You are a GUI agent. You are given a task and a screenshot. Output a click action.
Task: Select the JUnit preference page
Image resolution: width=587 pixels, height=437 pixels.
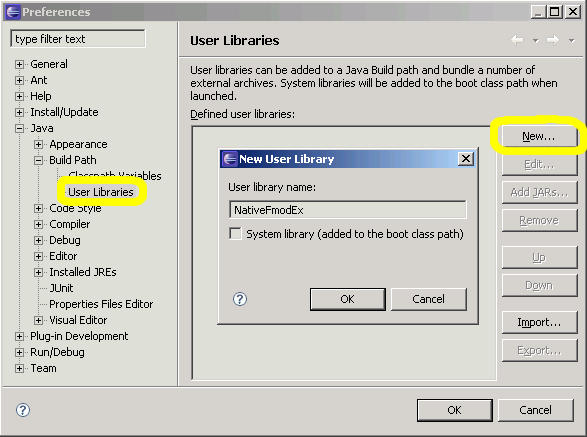[61, 288]
